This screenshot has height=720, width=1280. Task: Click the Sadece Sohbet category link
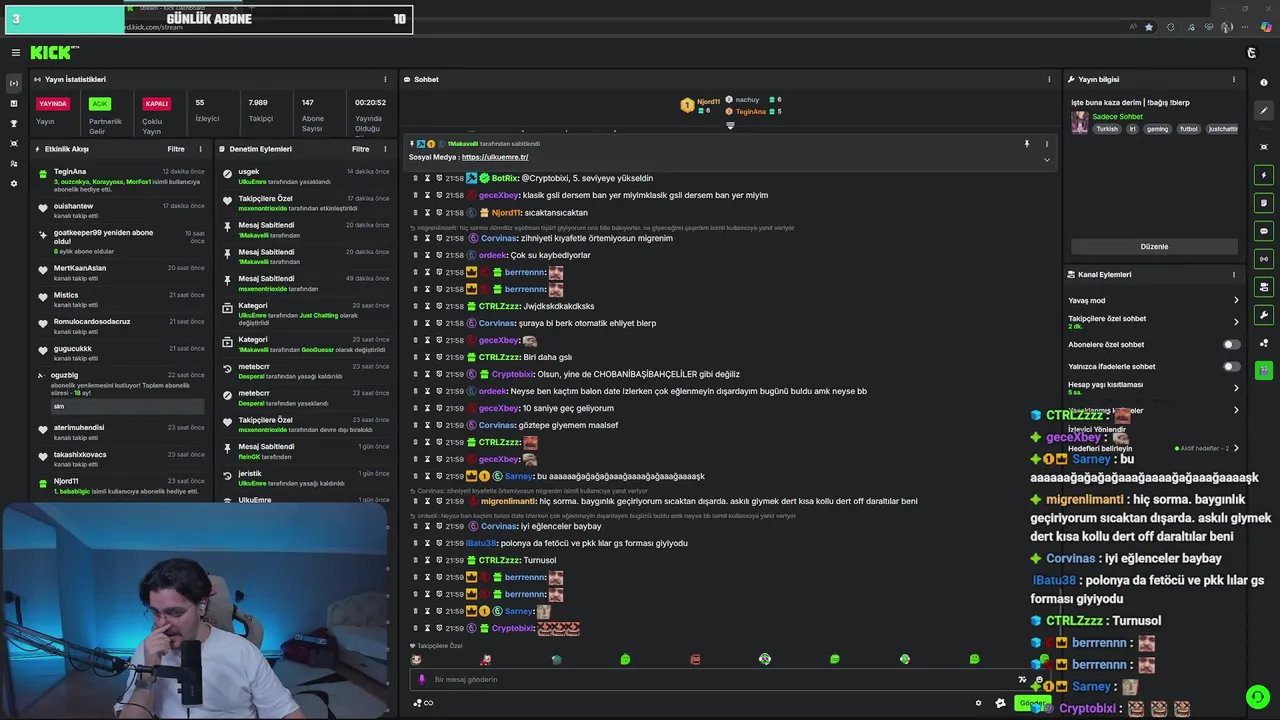(x=1117, y=116)
